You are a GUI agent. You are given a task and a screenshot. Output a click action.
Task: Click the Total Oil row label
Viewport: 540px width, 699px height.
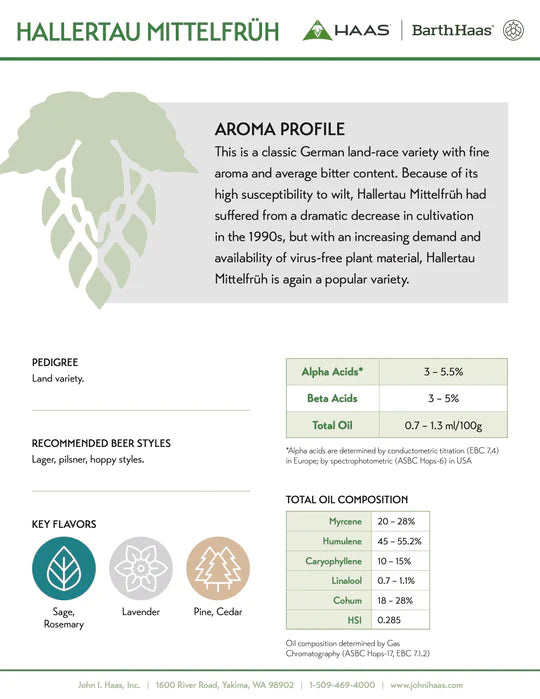(332, 425)
